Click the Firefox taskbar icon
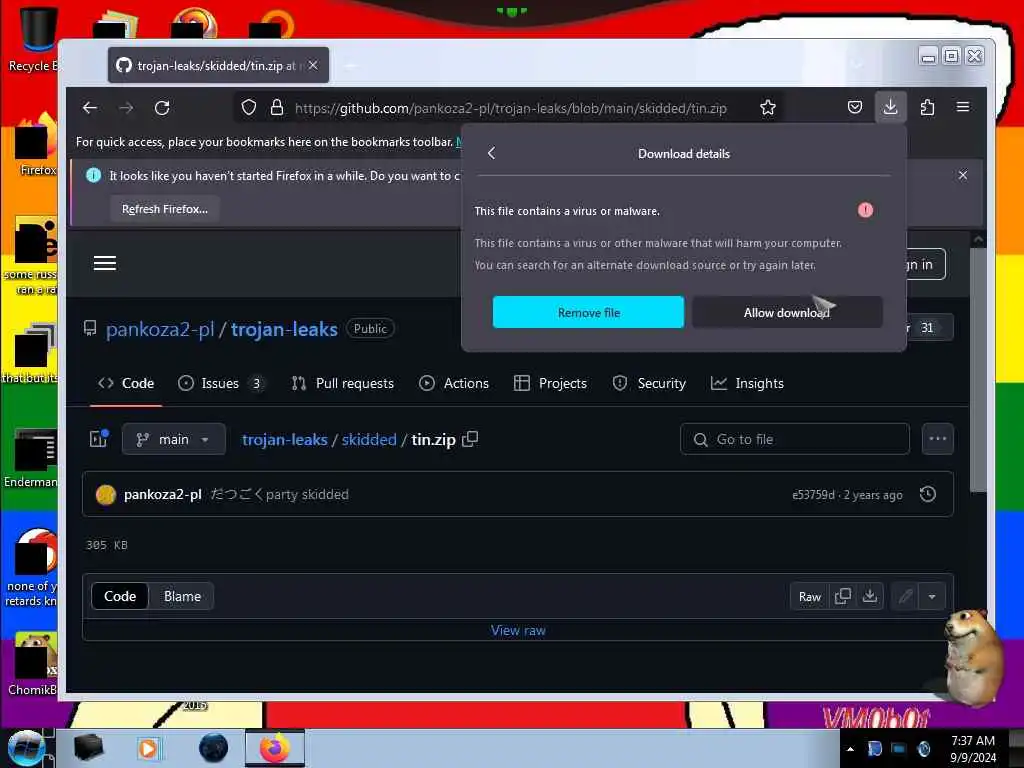1024x768 pixels. click(275, 748)
